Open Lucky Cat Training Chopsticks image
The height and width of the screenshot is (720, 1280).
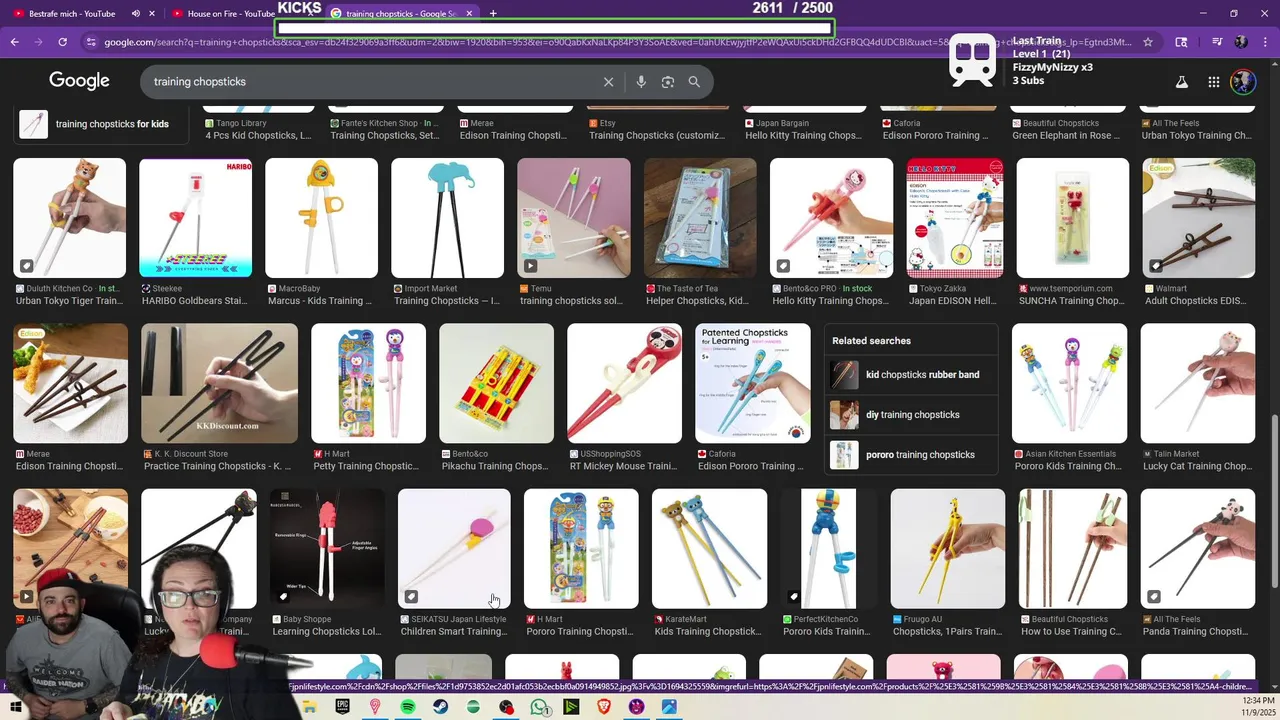coord(1198,383)
